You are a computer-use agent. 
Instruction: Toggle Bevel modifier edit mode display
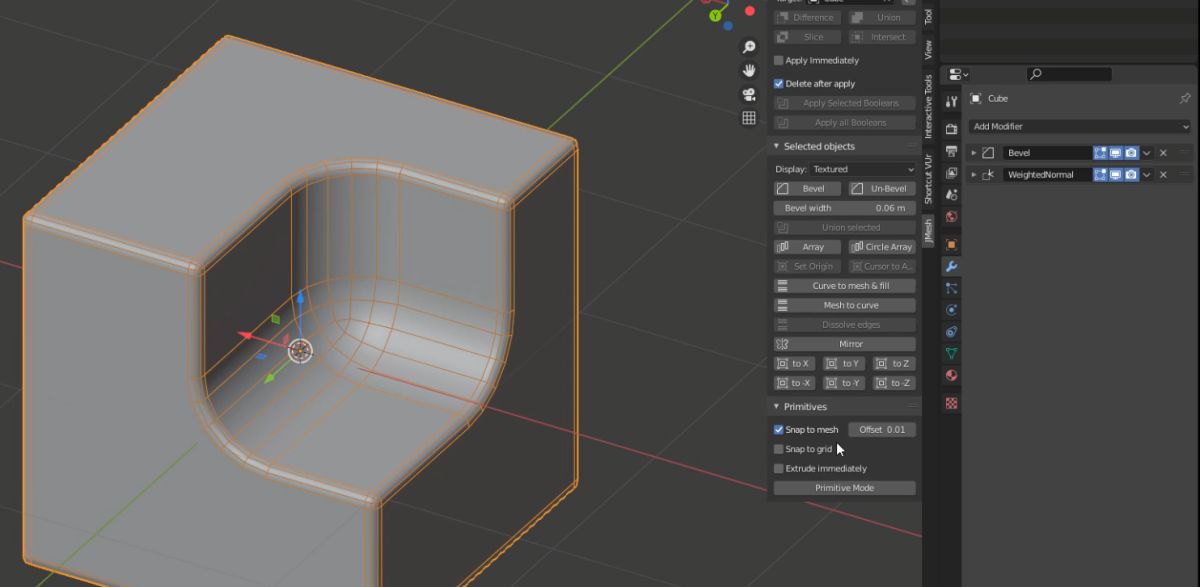[1100, 153]
